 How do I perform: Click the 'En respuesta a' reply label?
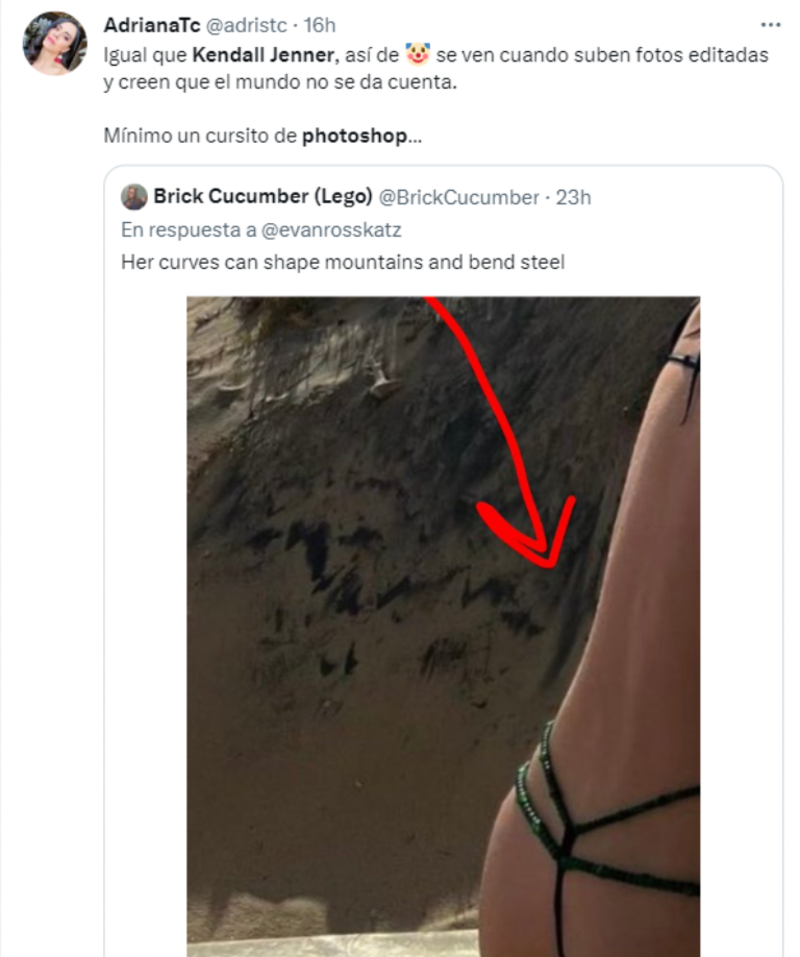pos(188,230)
